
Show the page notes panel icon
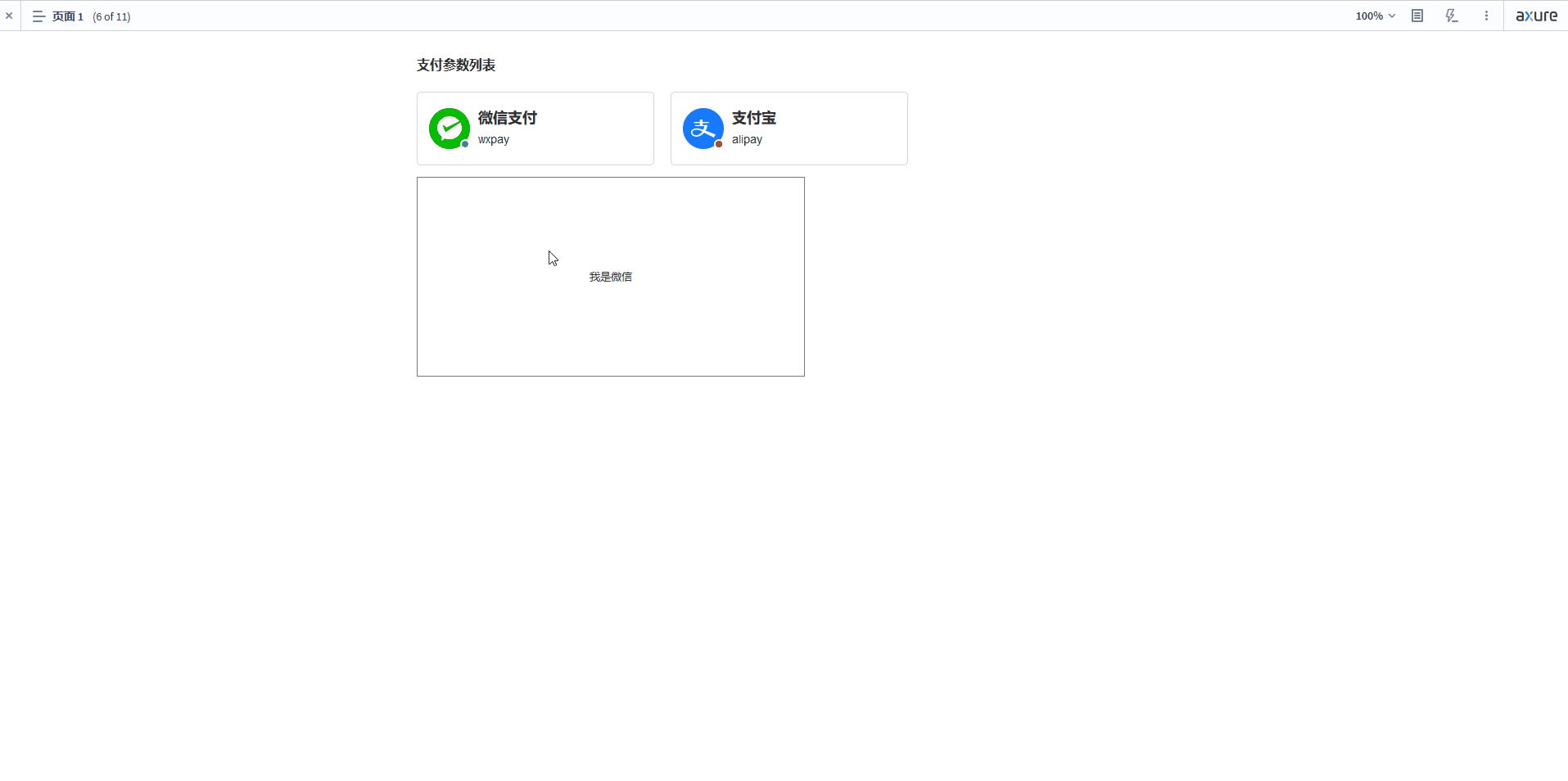(1417, 16)
